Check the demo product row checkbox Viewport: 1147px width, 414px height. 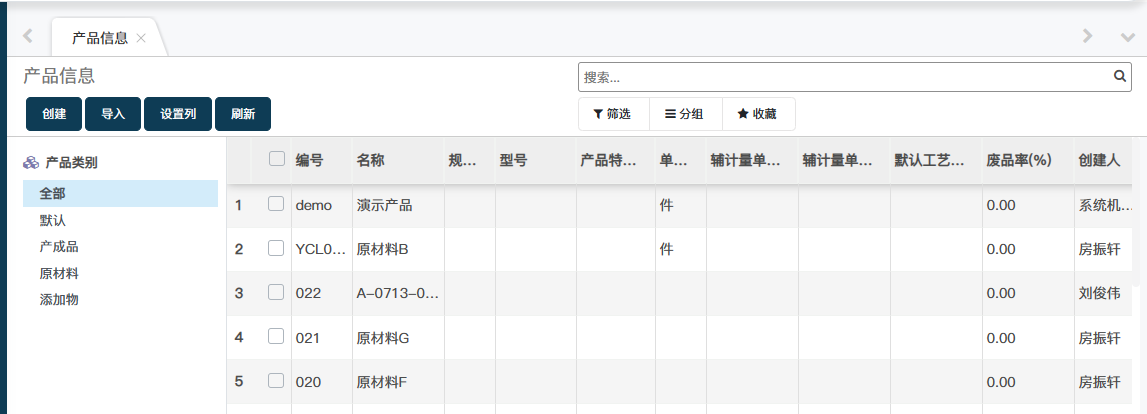[x=276, y=204]
